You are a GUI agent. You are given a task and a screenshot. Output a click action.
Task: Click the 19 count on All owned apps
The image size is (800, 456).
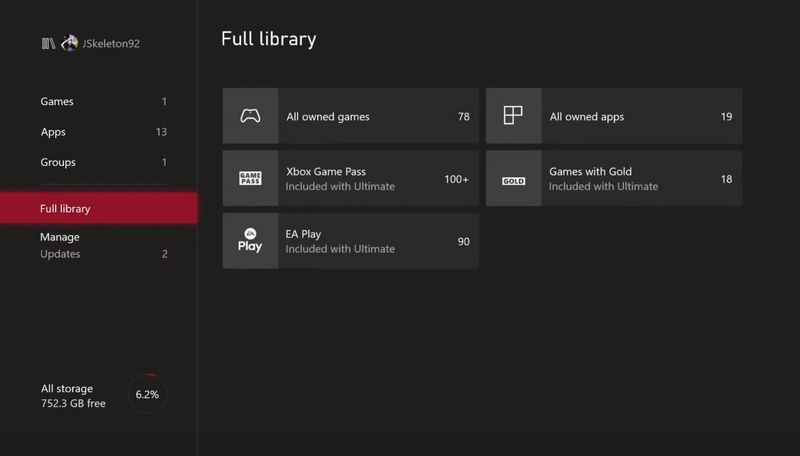[x=726, y=117]
